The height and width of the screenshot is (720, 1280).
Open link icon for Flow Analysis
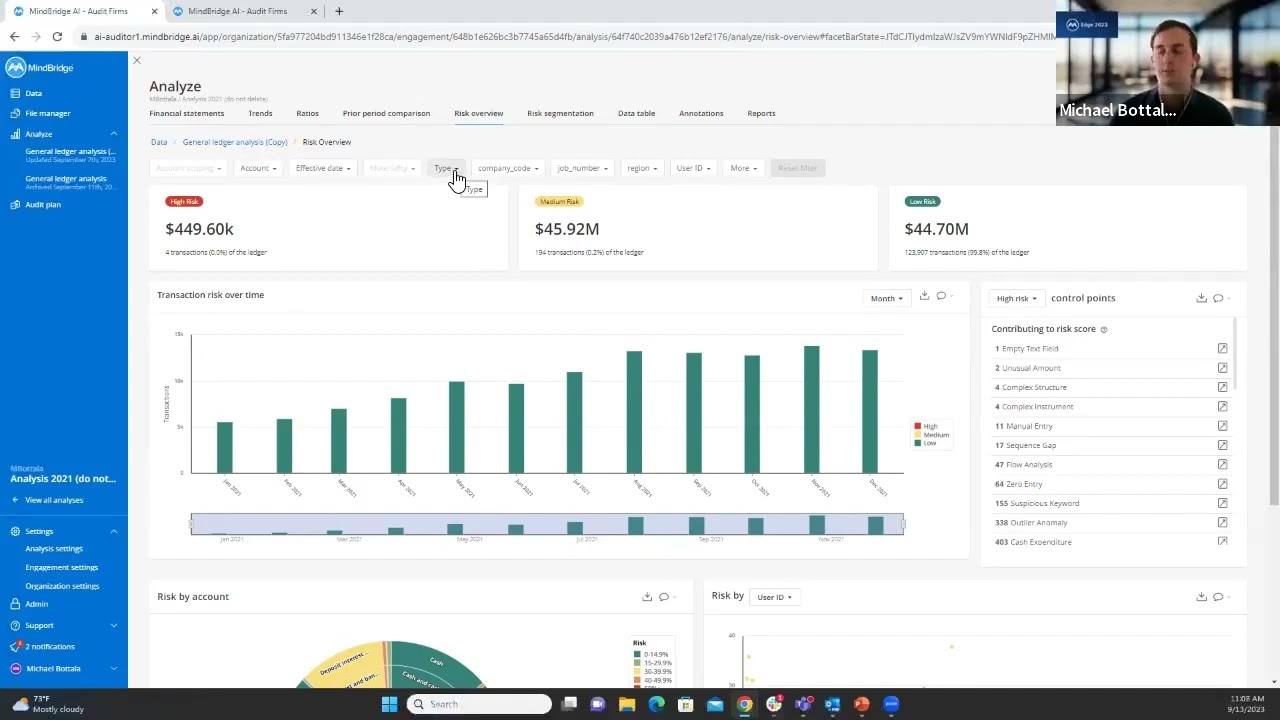point(1222,465)
